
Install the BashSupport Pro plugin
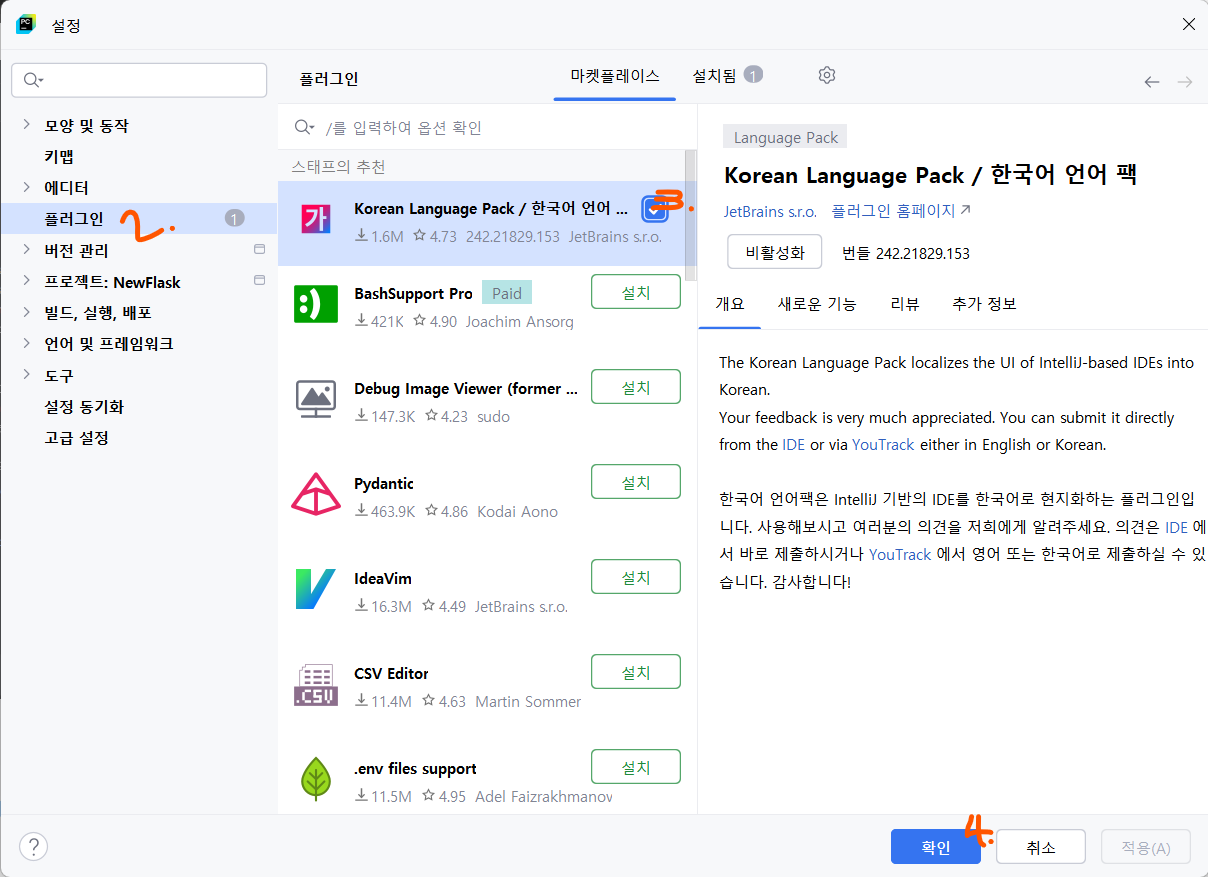click(x=636, y=292)
